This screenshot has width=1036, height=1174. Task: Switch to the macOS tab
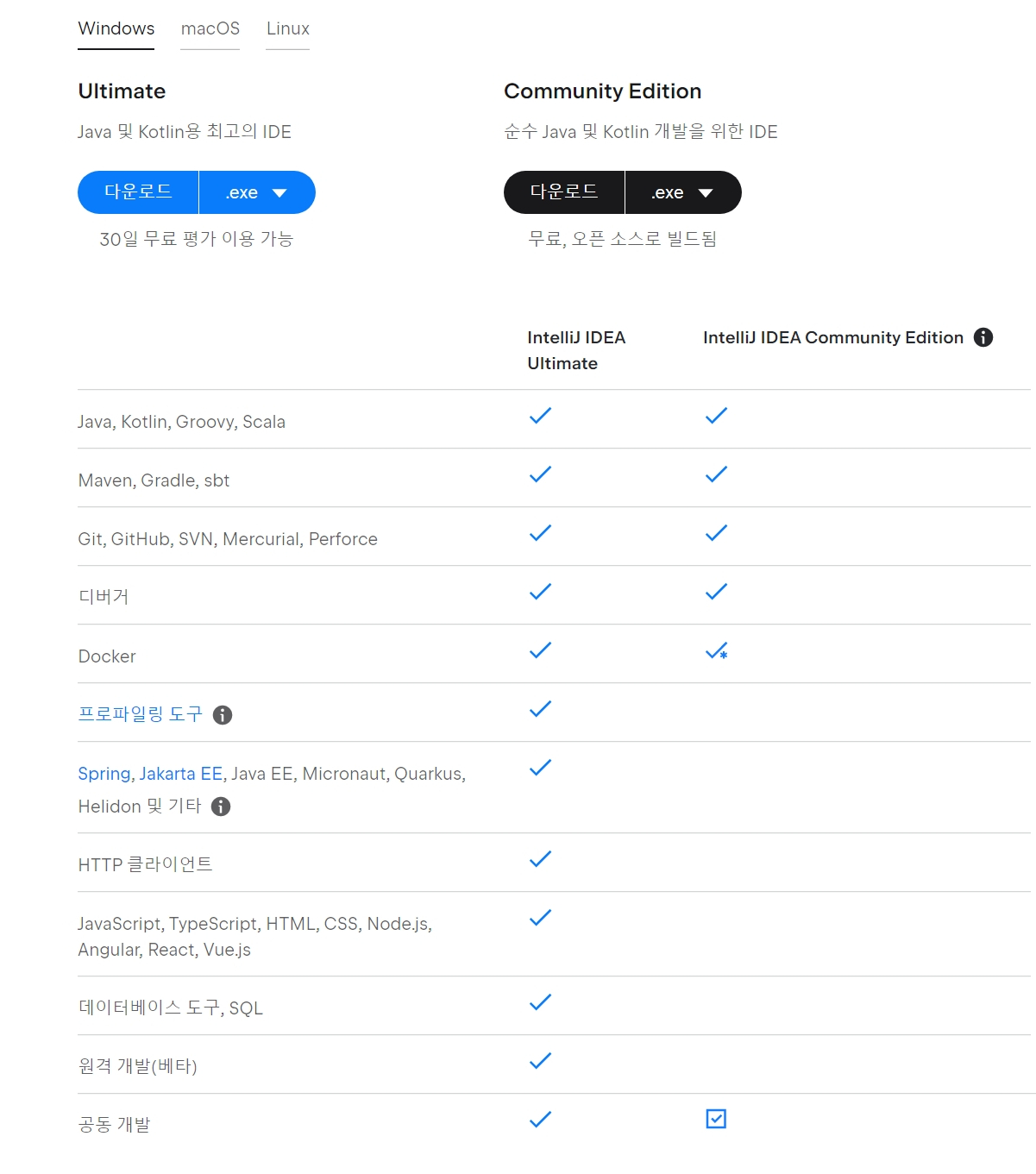(210, 28)
